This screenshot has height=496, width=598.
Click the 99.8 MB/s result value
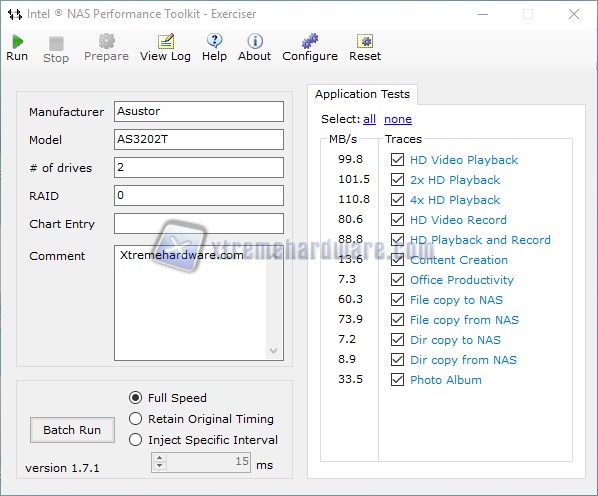tap(350, 159)
